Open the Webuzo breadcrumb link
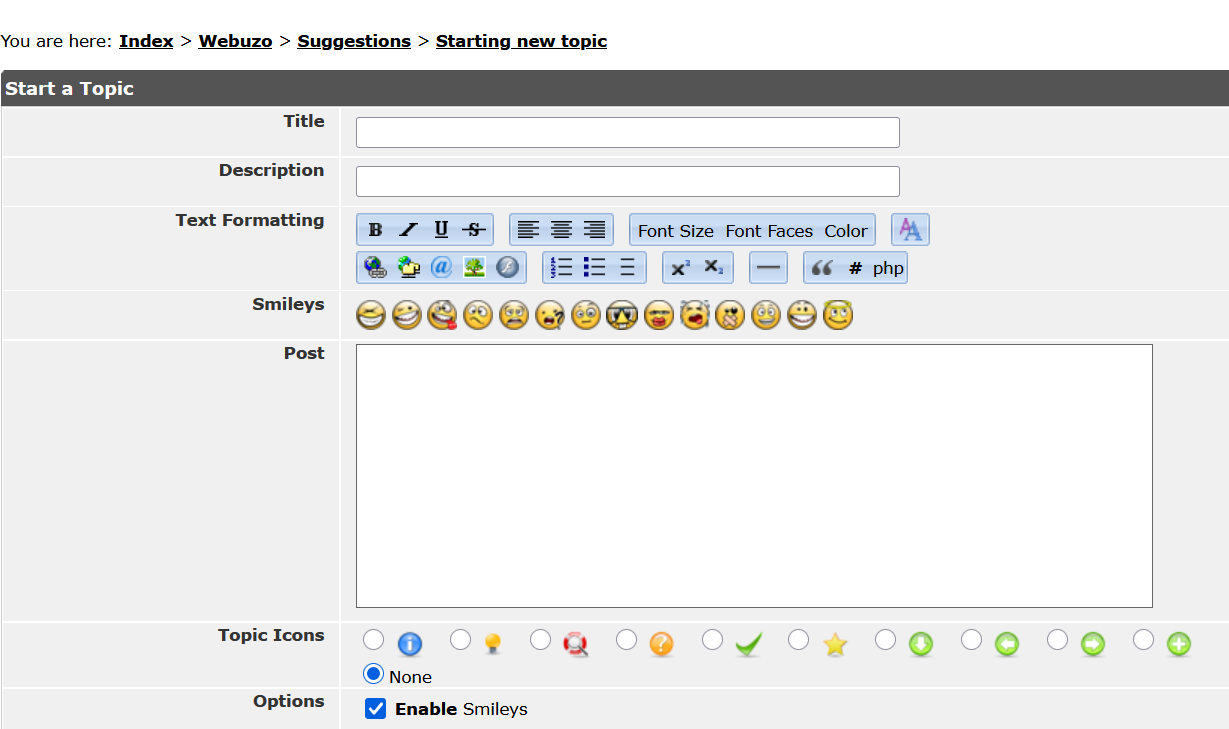Screen dimensions: 1229x729 235,41
